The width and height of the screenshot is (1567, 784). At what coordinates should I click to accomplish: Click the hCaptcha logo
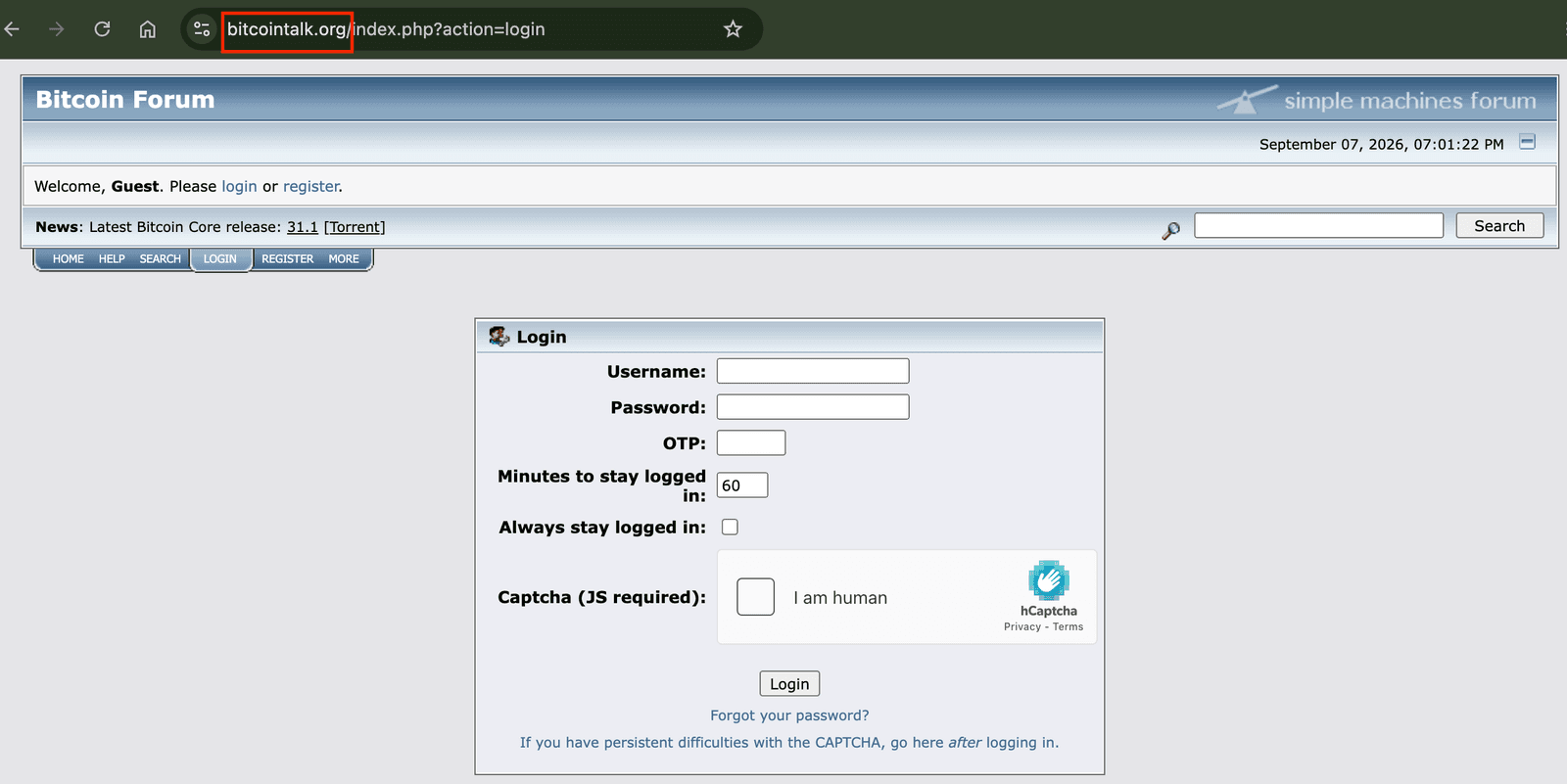[1048, 580]
